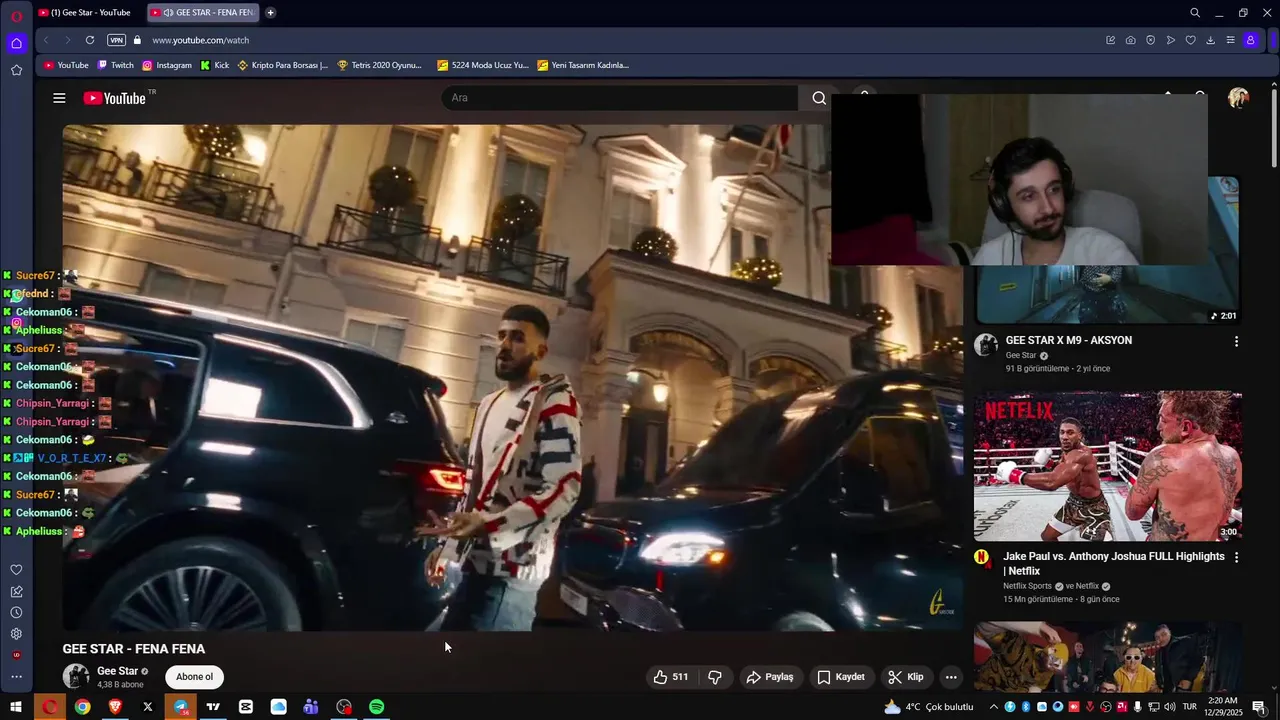
Task: Like the video with 511 likes
Action: 671,677
